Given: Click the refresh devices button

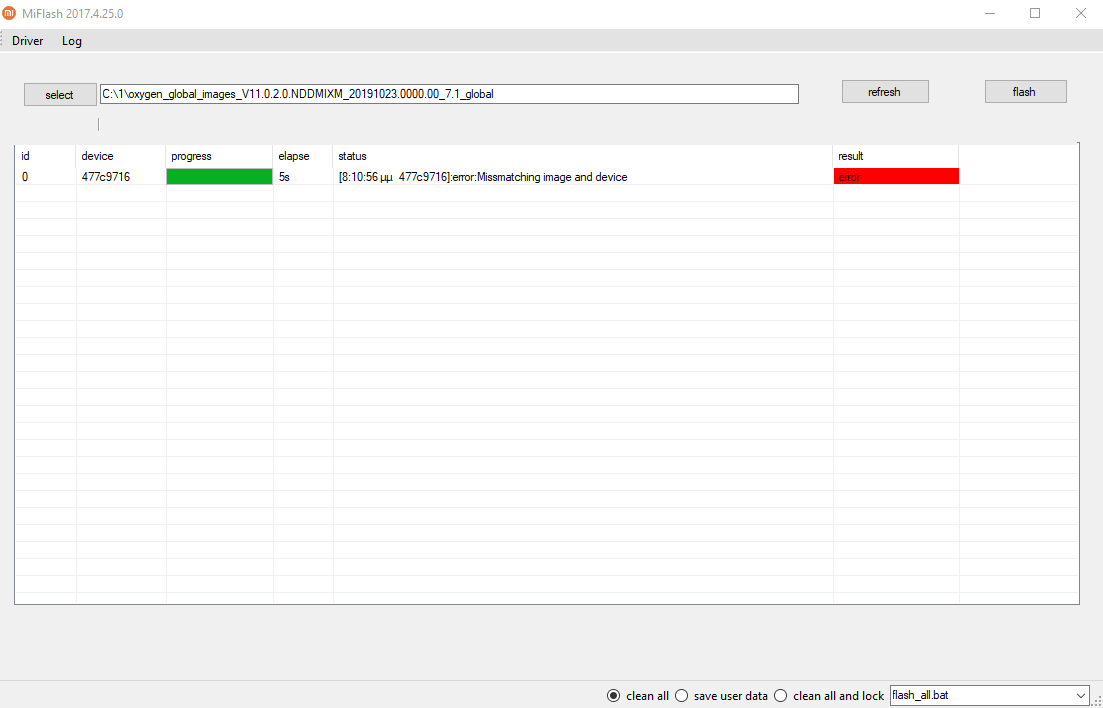Looking at the screenshot, I should pyautogui.click(x=885, y=91).
